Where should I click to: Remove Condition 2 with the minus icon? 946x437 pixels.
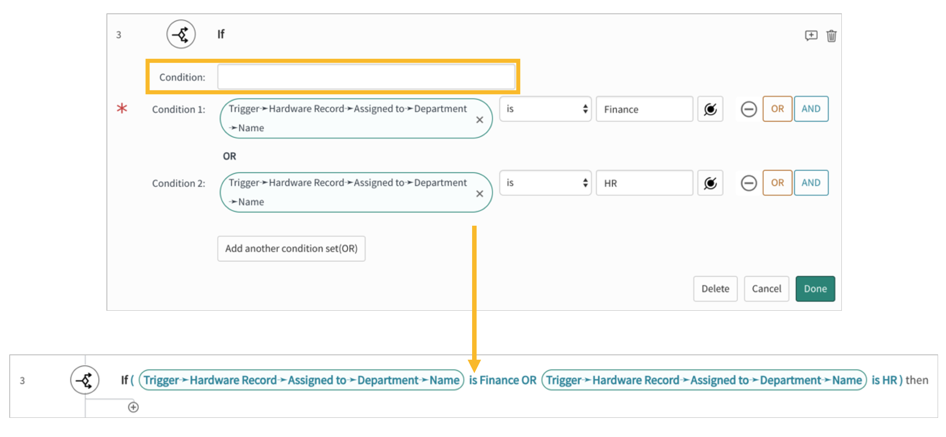748,183
